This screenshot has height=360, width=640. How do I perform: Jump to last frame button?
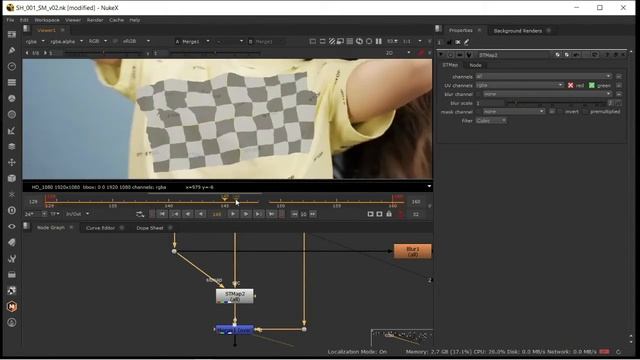[271, 214]
